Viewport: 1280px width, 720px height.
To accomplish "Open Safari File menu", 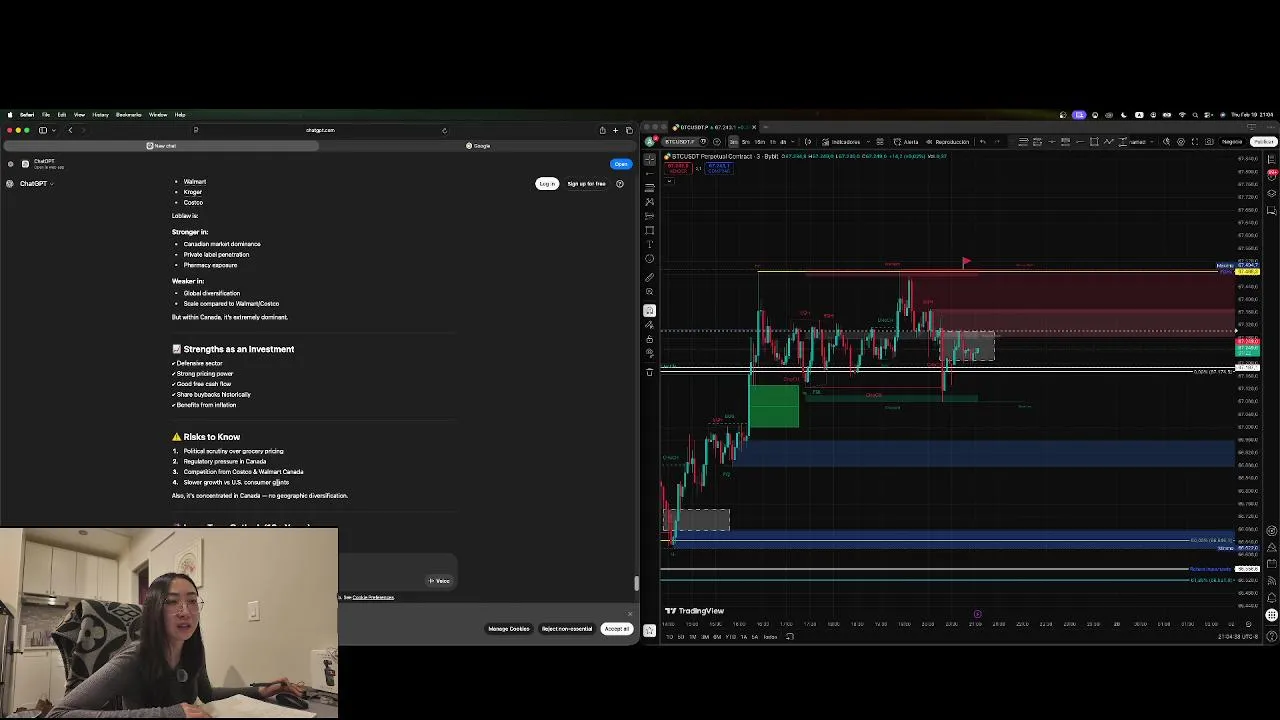I will [46, 115].
